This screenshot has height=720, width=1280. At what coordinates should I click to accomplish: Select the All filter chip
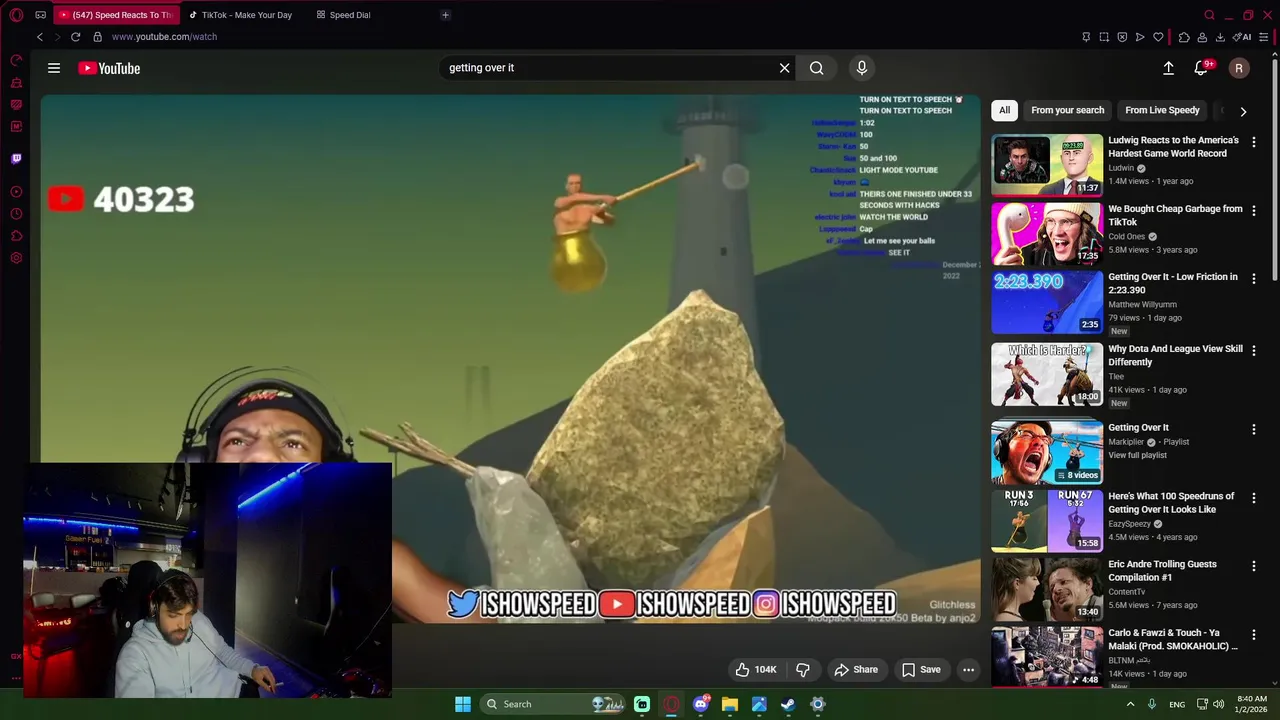pyautogui.click(x=1004, y=110)
